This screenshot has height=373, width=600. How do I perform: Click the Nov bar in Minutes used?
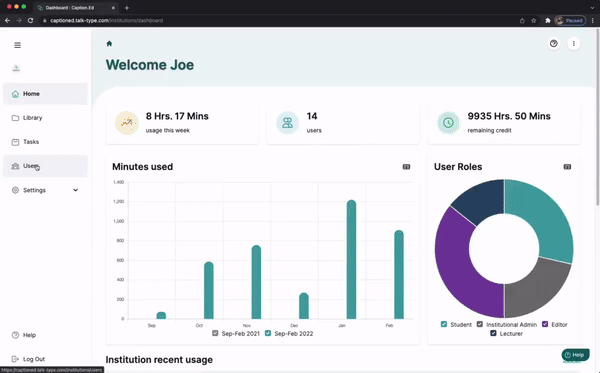(256, 282)
